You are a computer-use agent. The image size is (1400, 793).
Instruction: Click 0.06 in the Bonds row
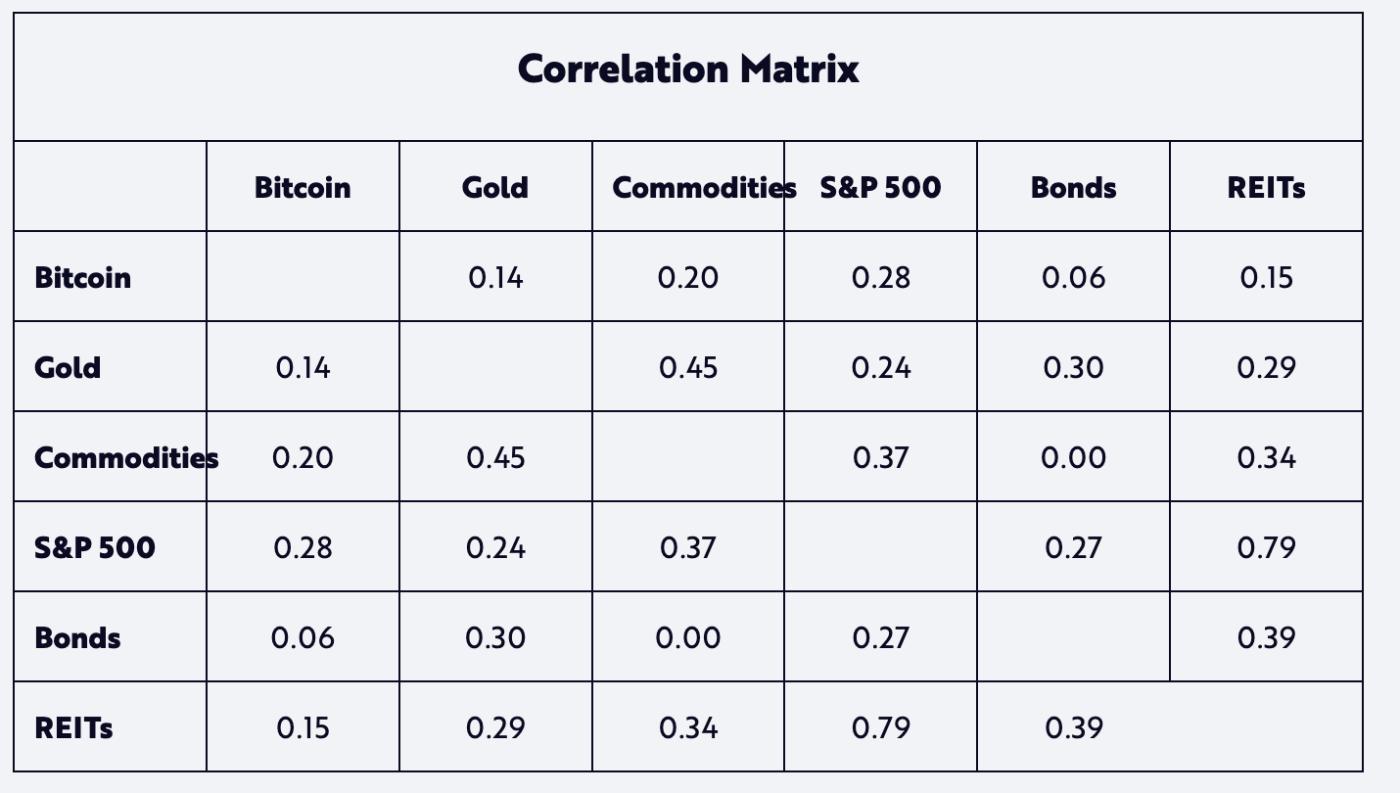pos(302,637)
